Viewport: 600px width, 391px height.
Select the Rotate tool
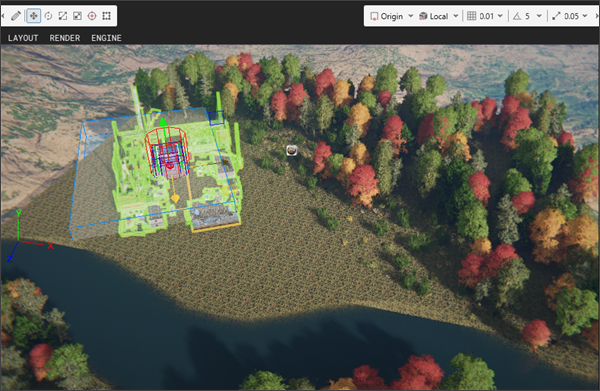point(48,16)
